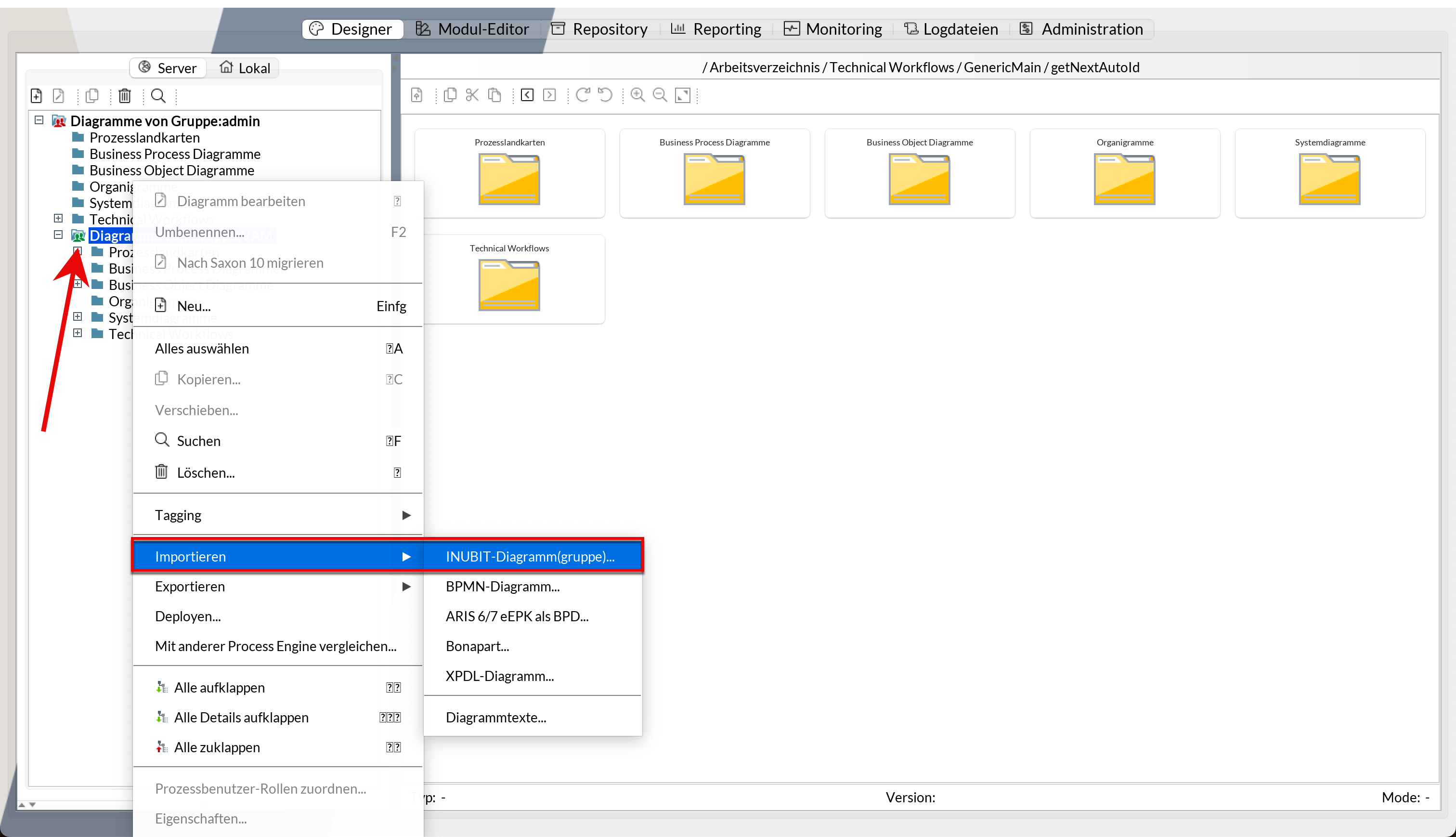This screenshot has height=837, width=1456.
Task: Click the undo arrow icon in toolbar
Action: coord(605,95)
